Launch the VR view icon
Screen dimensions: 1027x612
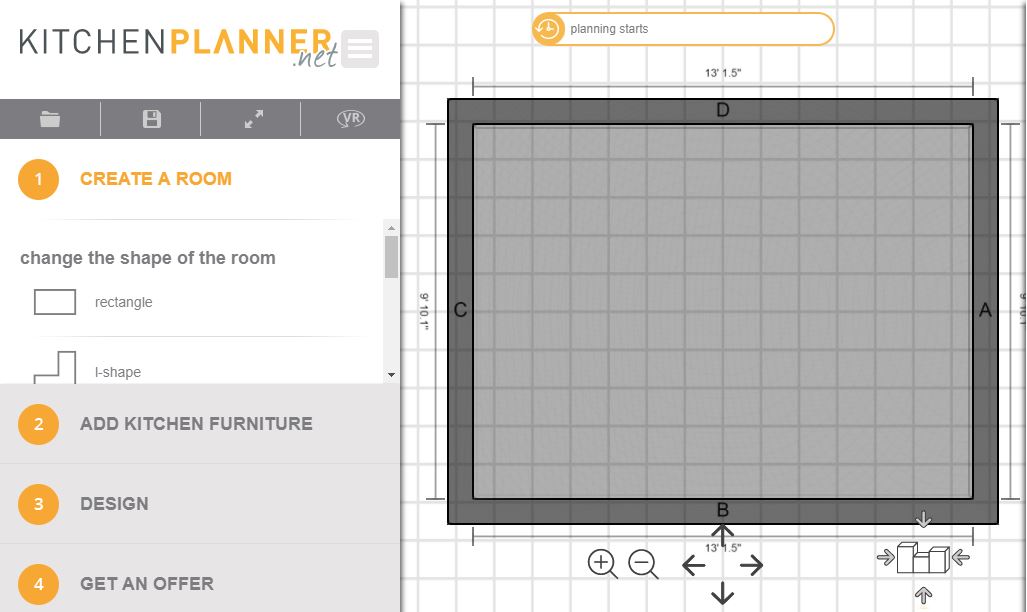coord(351,119)
